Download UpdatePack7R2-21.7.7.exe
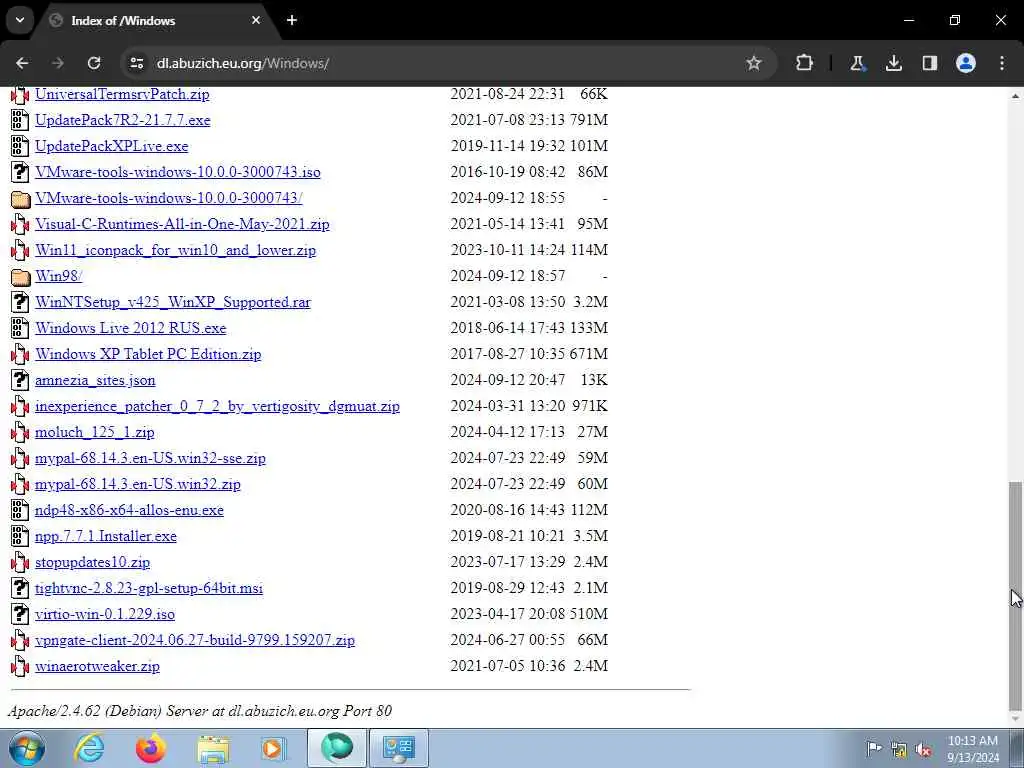Image resolution: width=1024 pixels, height=768 pixels. [x=123, y=120]
